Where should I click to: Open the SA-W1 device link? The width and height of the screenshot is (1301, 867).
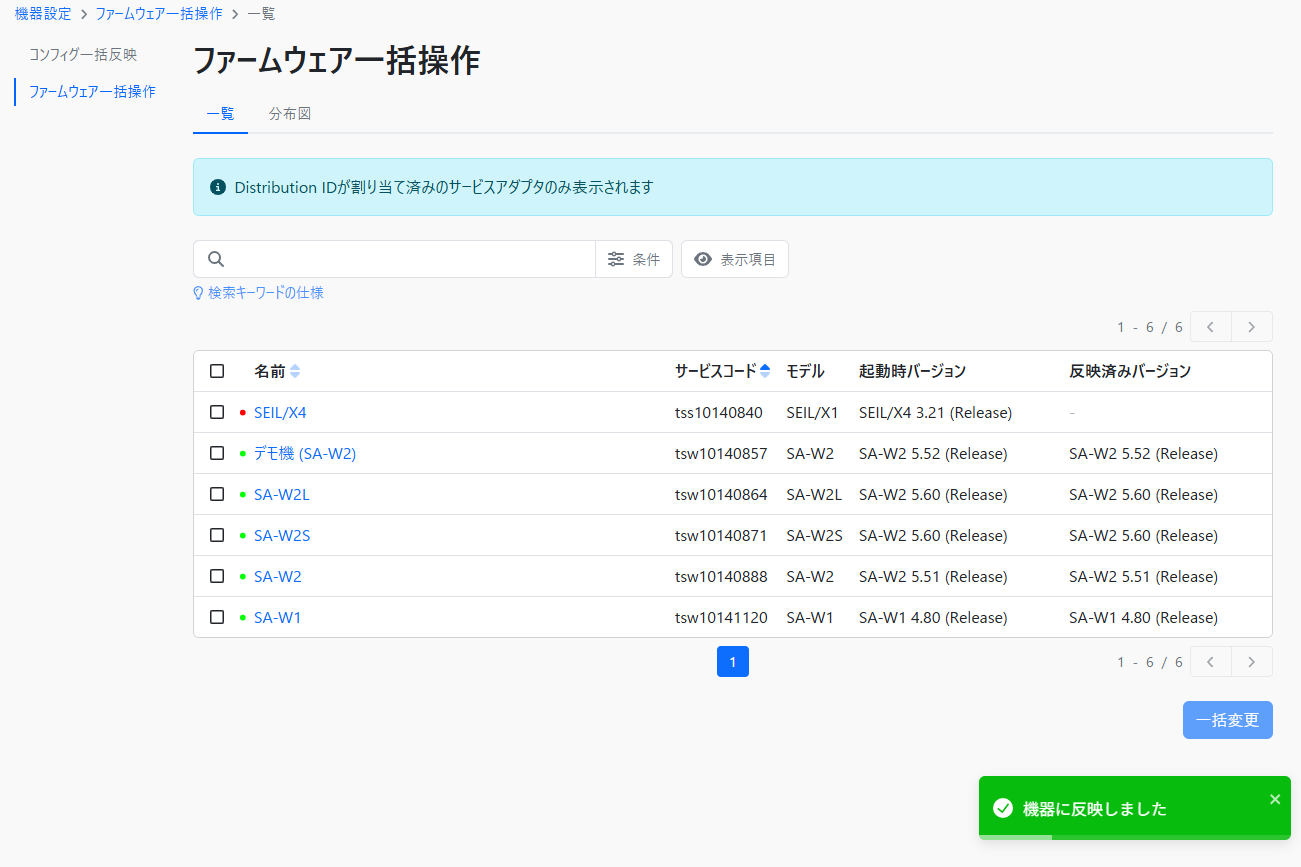(278, 618)
